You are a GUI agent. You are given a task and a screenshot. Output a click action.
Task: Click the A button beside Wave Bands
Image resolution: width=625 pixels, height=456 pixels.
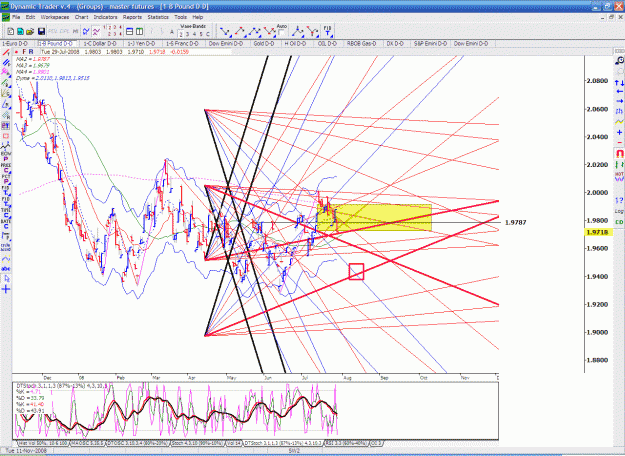coord(171,32)
